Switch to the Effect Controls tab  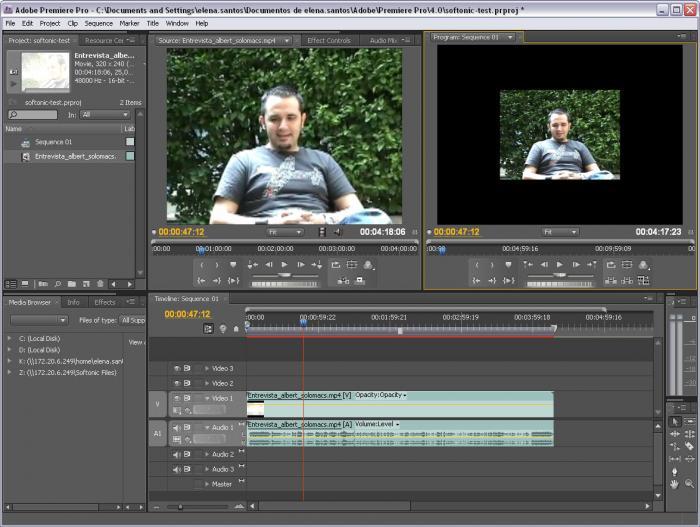329,41
